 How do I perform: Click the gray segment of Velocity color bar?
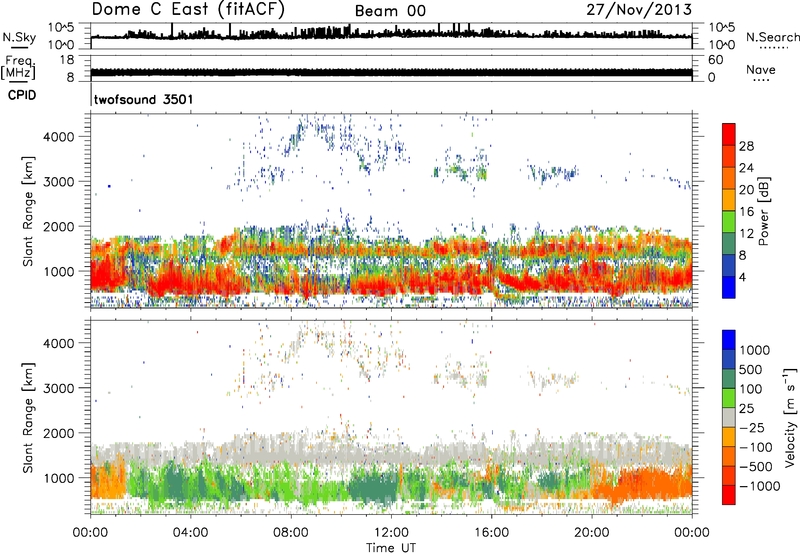(x=729, y=418)
